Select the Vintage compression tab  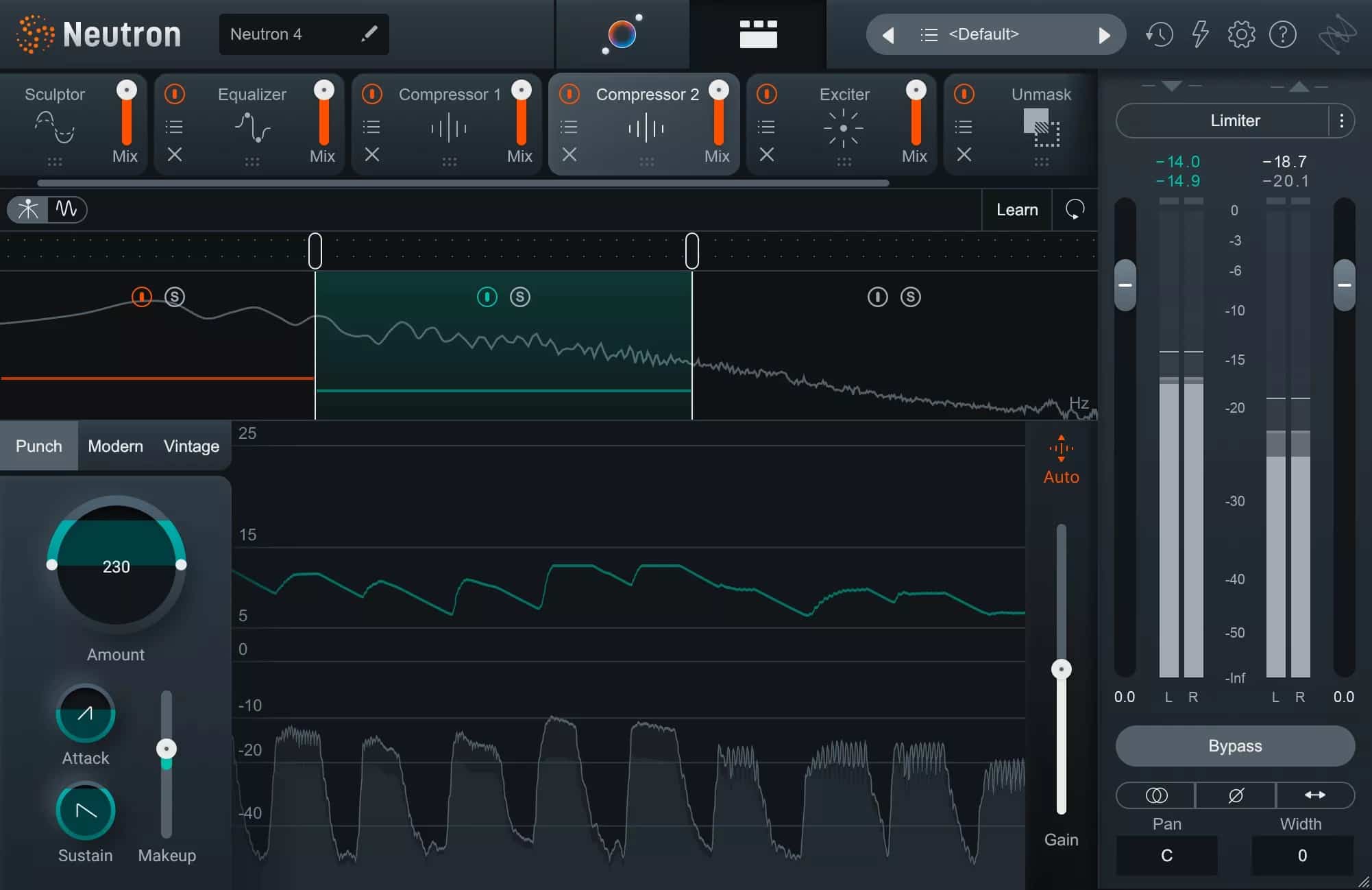190,446
